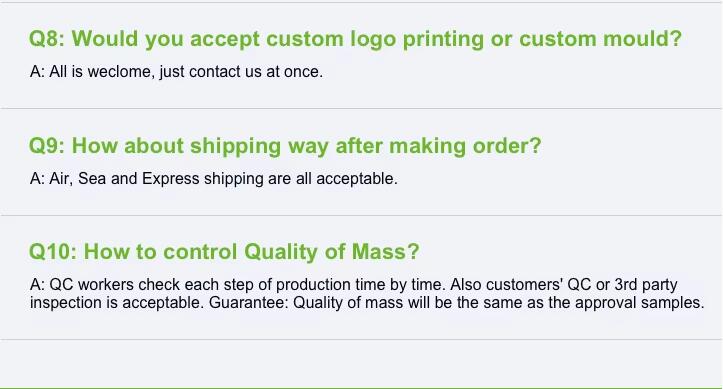723x389 pixels.
Task: Click the divider line between Q9 and Q10
Action: pyautogui.click(x=362, y=215)
